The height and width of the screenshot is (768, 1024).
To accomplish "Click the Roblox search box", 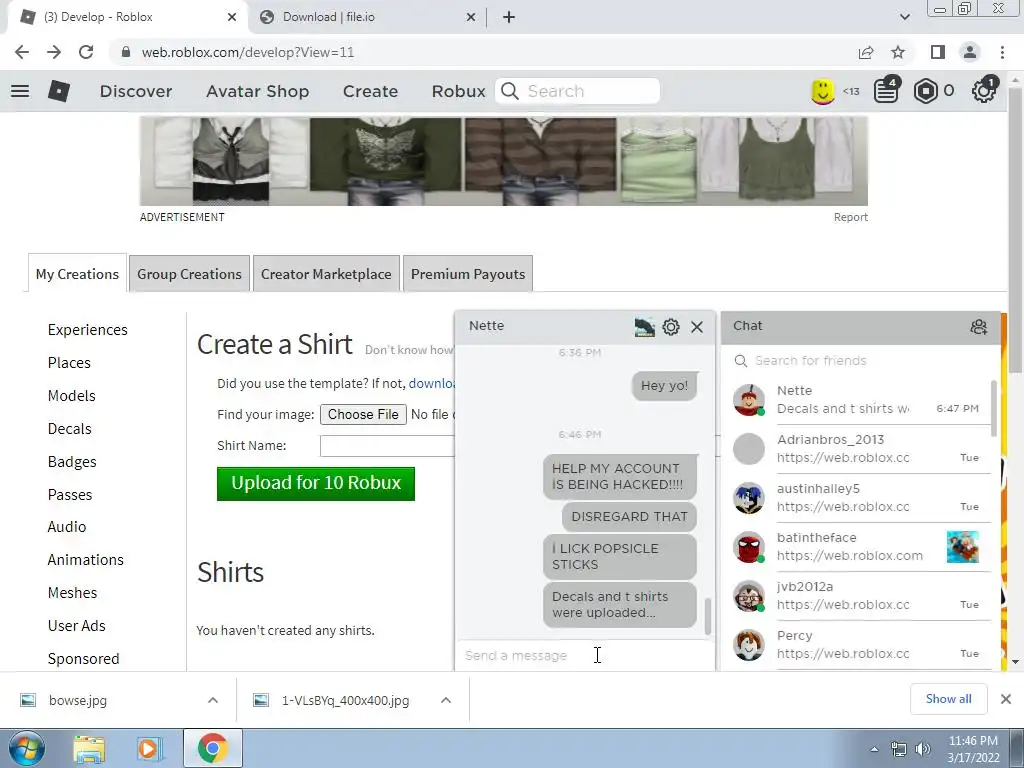I will pos(577,91).
